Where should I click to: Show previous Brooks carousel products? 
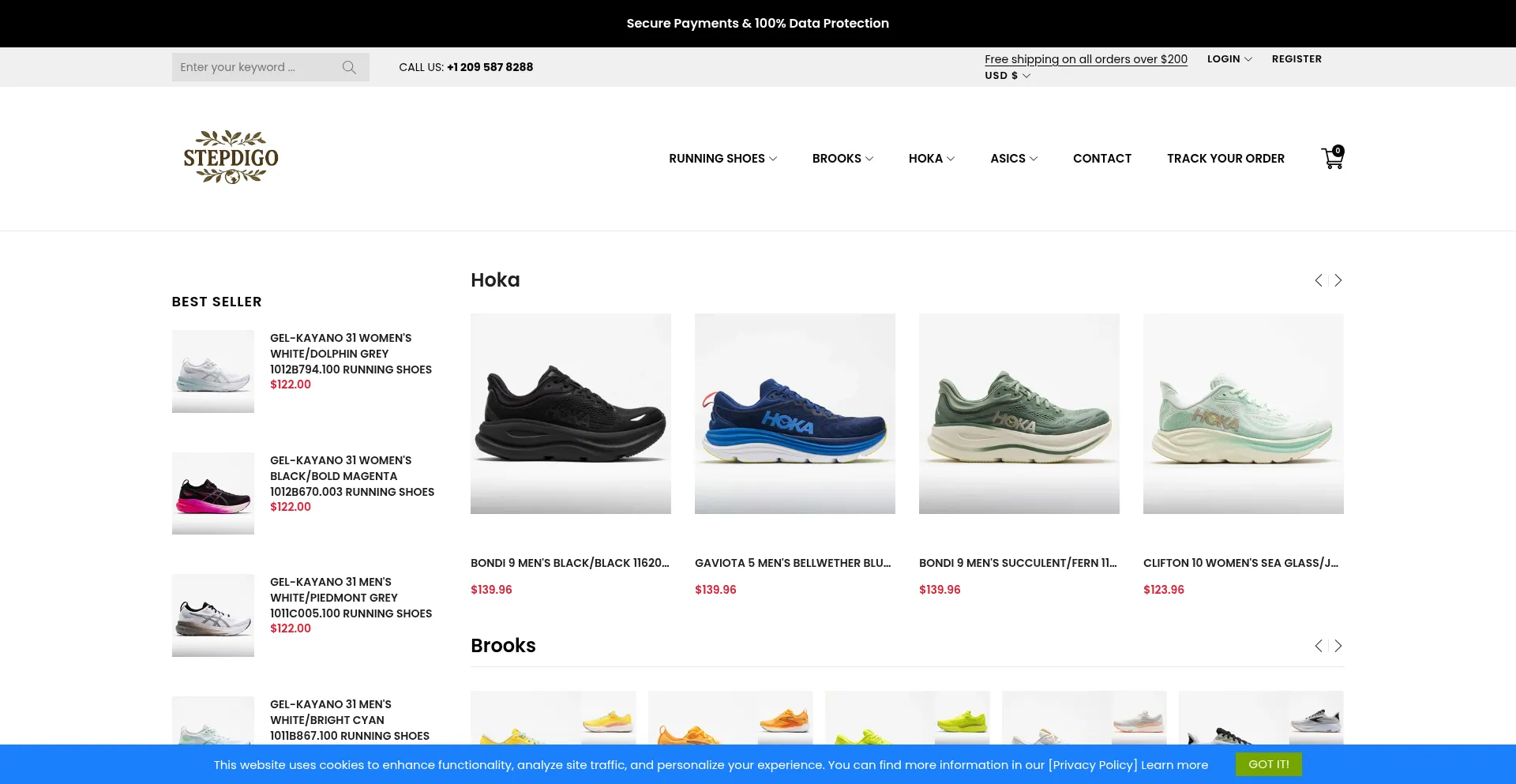click(1319, 646)
